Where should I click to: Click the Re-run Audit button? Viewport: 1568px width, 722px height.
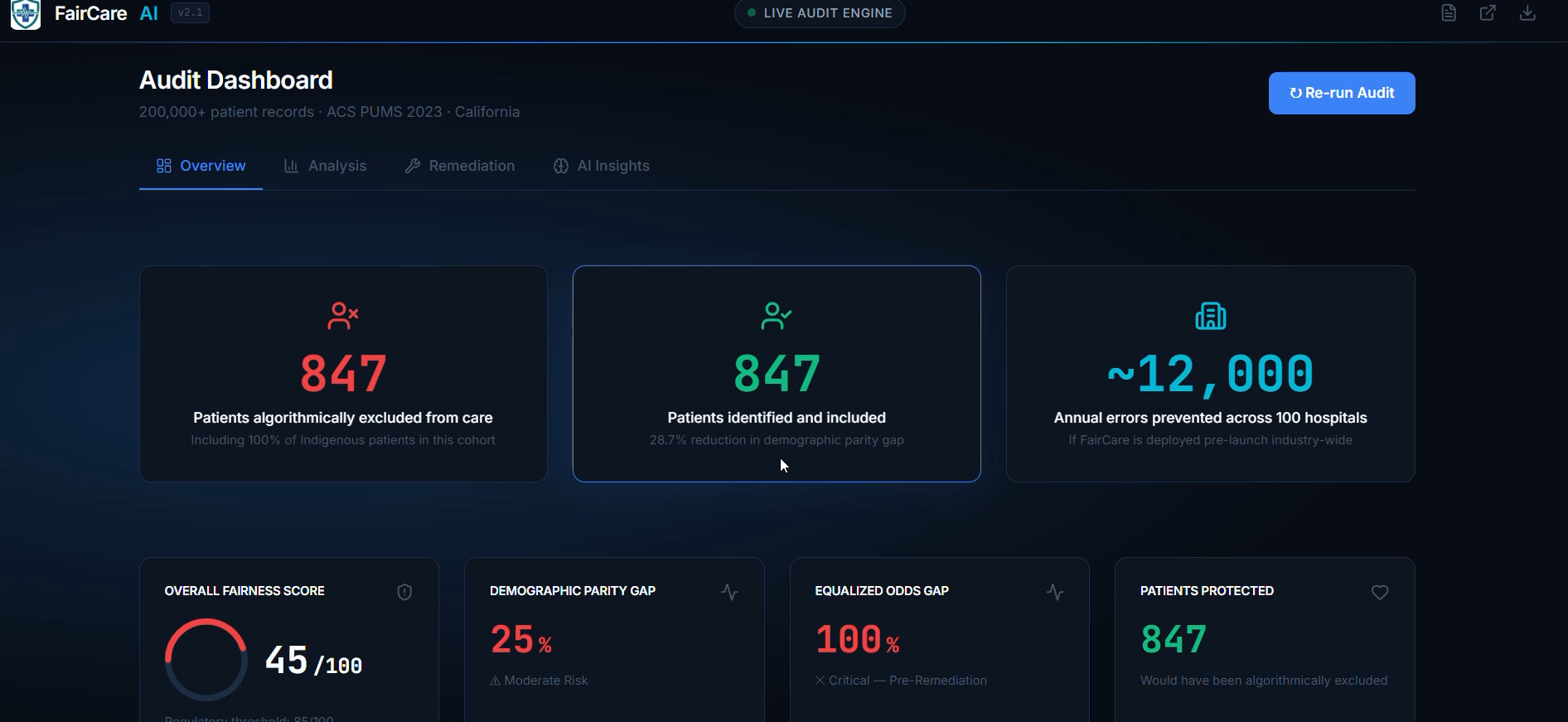click(x=1342, y=93)
